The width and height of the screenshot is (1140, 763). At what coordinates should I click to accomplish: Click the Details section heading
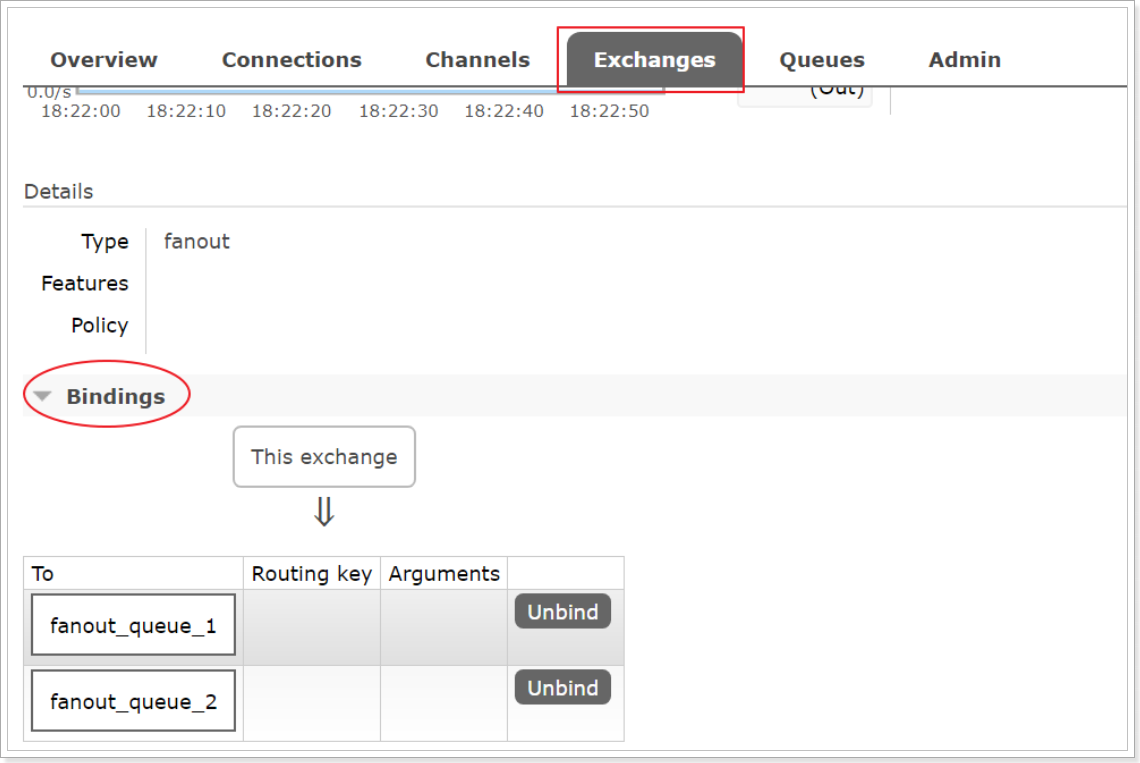[58, 191]
